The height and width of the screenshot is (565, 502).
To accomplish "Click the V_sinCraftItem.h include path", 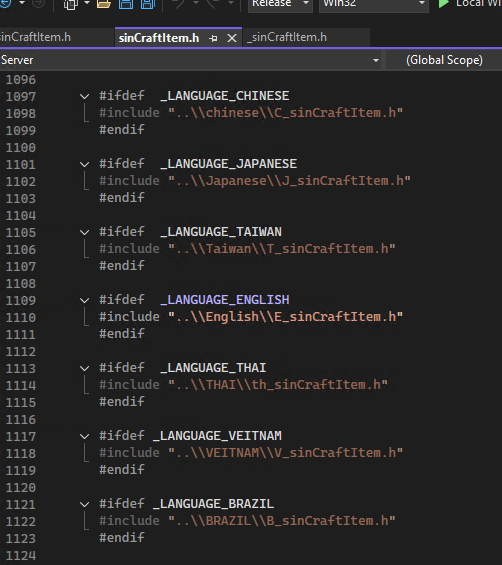I will pyautogui.click(x=285, y=453).
